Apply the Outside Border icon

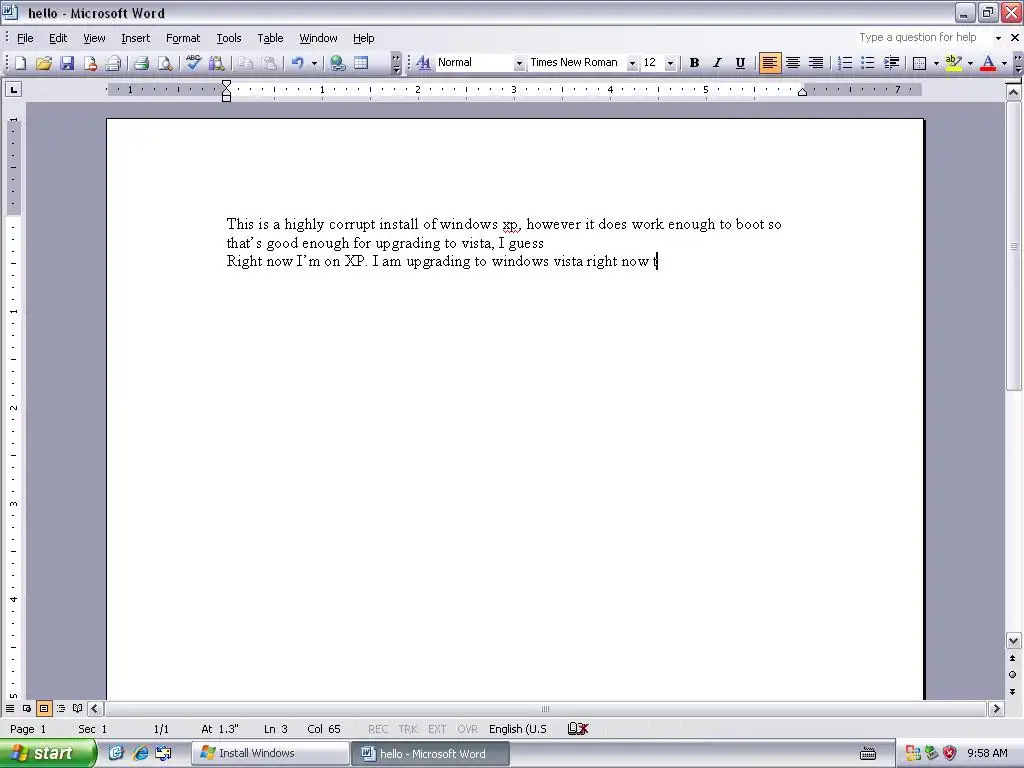(920, 63)
